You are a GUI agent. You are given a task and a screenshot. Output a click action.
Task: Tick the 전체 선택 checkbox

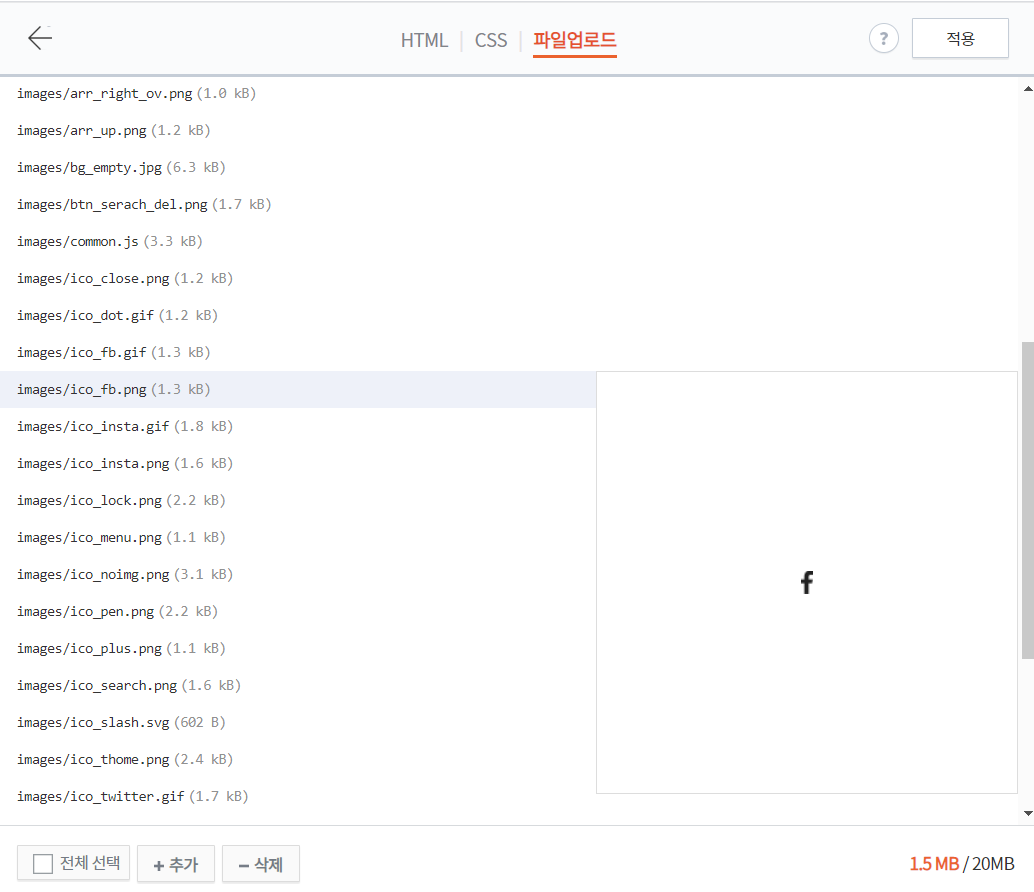pos(43,864)
